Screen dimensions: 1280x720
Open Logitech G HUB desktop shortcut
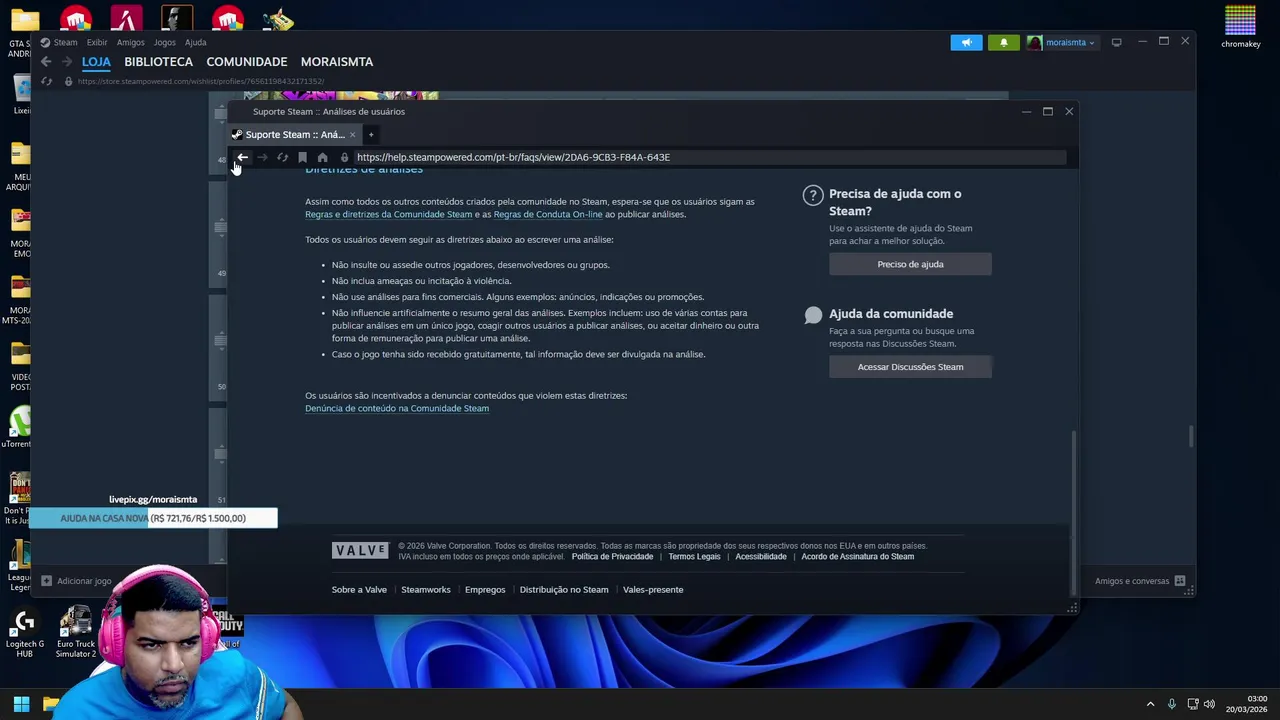24,632
